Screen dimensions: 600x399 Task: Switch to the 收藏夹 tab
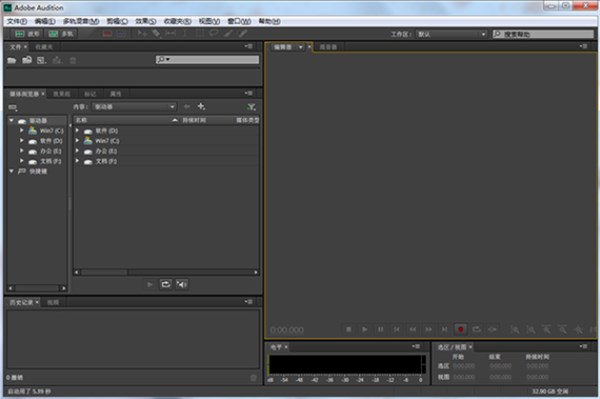[x=44, y=47]
